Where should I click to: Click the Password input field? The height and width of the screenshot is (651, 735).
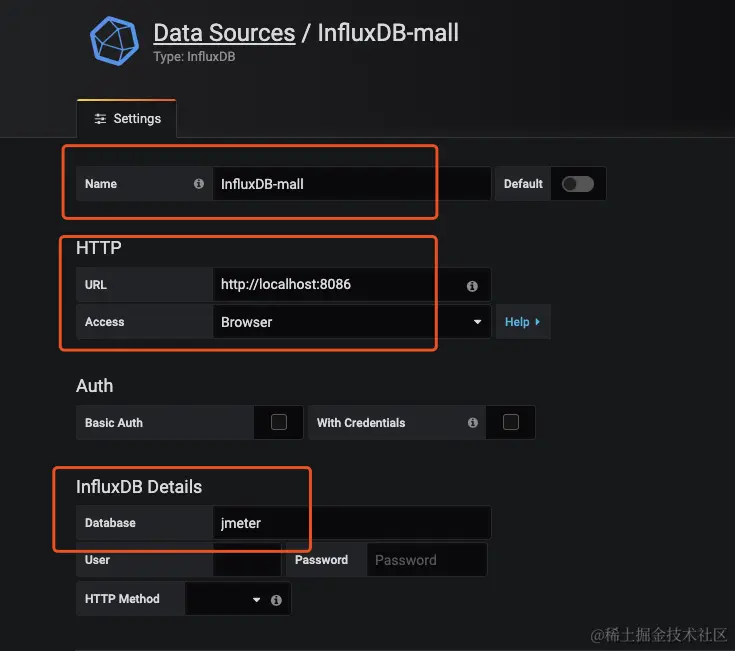coord(427,560)
